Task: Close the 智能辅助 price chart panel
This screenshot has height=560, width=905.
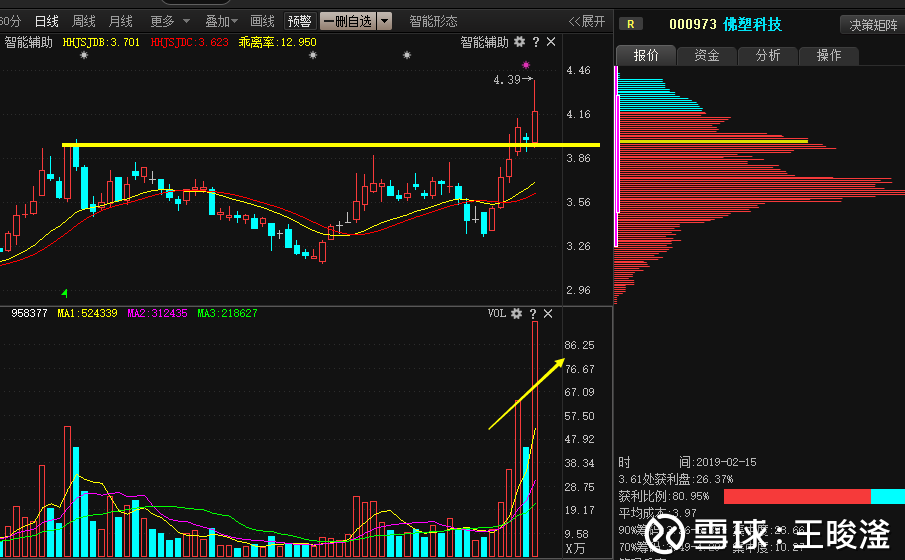Action: [551, 42]
